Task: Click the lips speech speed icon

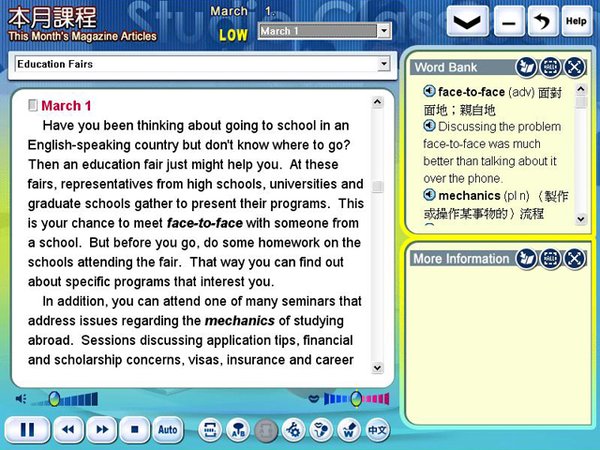Action: [x=314, y=399]
